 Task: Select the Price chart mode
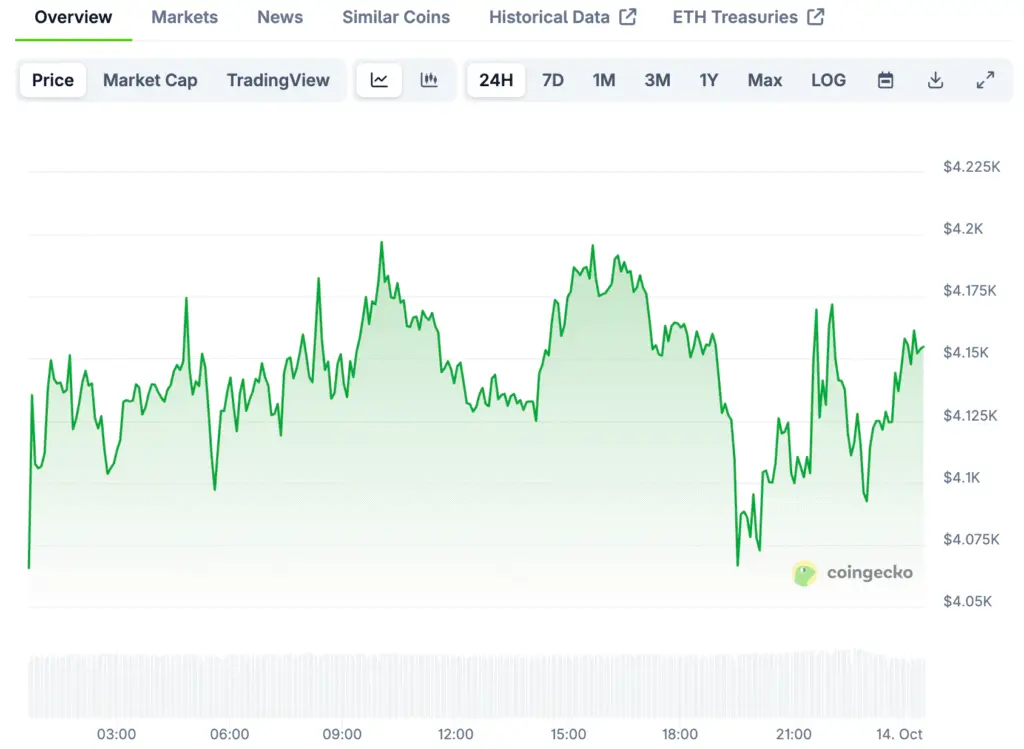click(53, 80)
